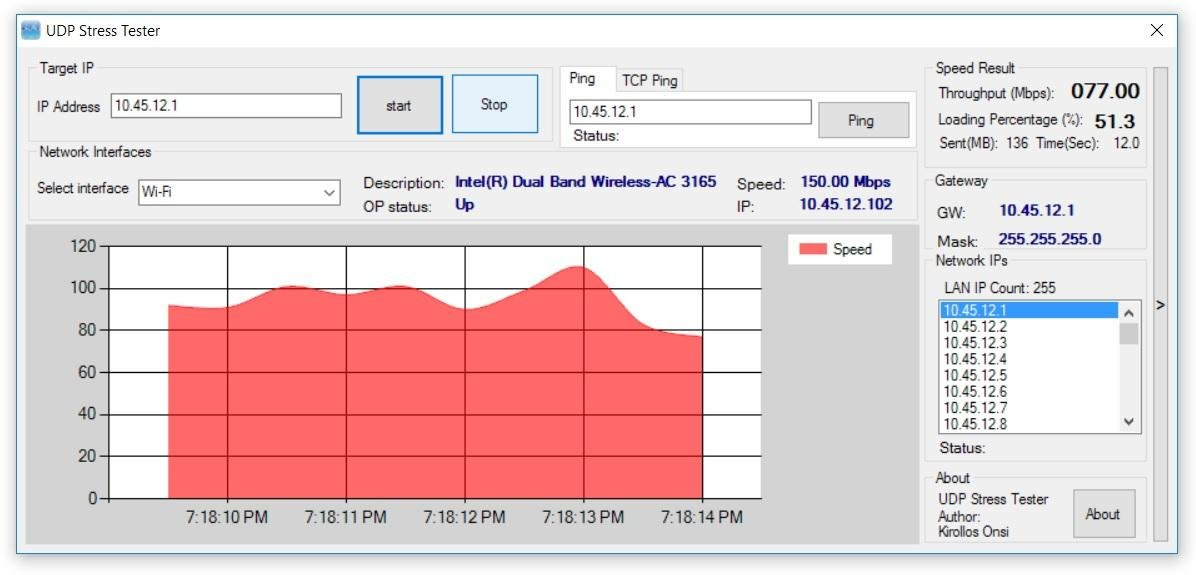
Task: Click the Time(Sec) value 12.0
Action: point(1127,143)
